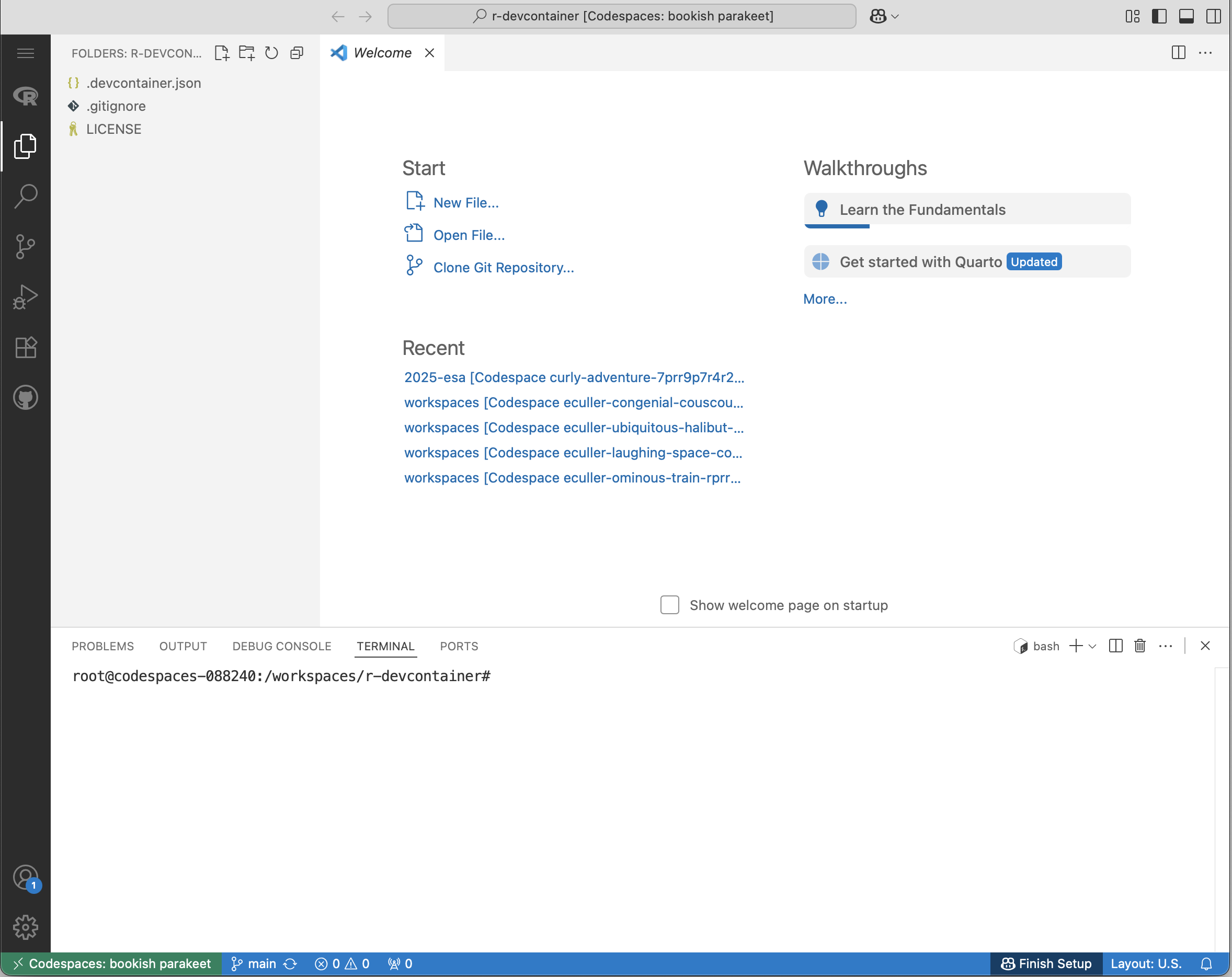Screen dimensions: 1232x977
Task: Click the New Folder icon in Explorer header
Action: (246, 53)
